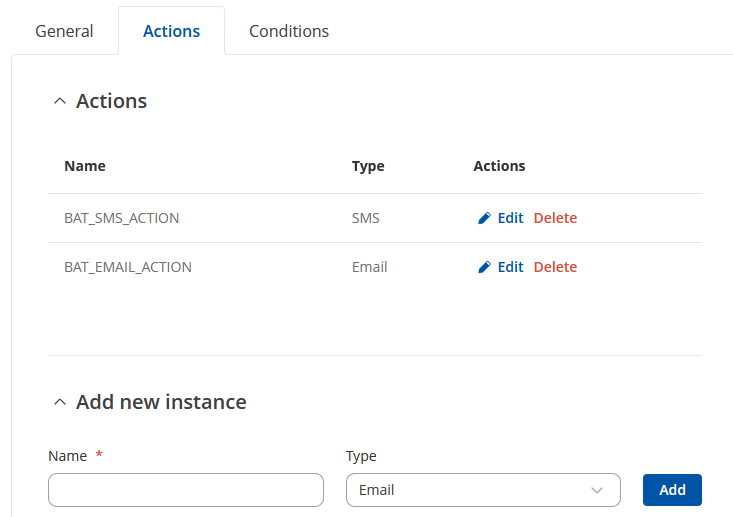
Task: Open the Conditions tab
Action: [289, 31]
